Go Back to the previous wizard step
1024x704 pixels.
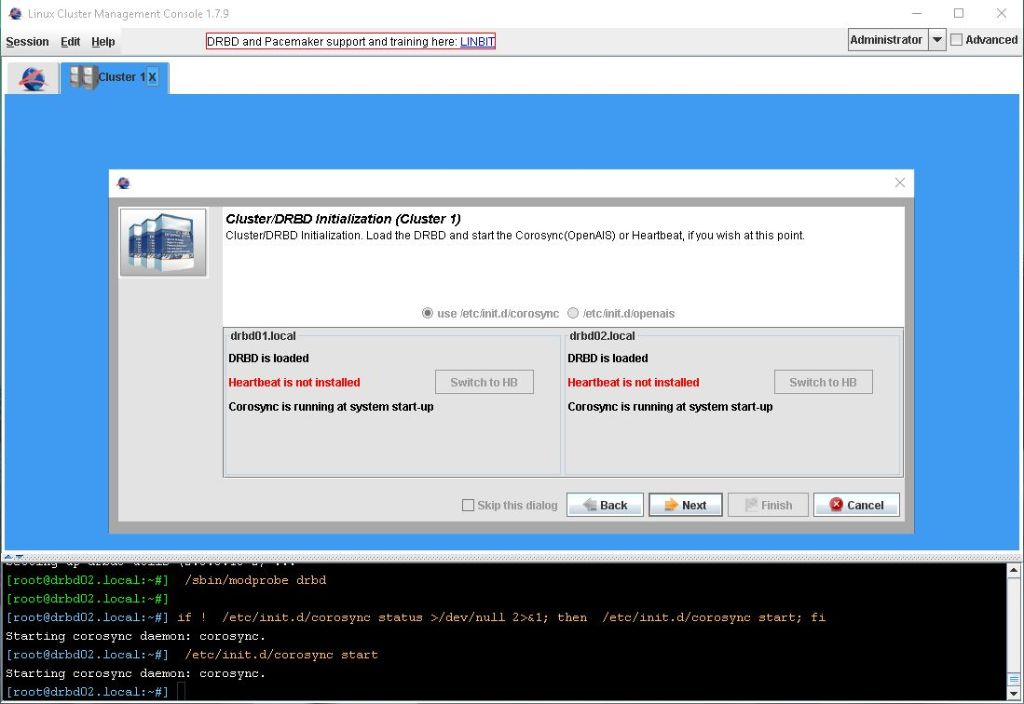point(605,505)
